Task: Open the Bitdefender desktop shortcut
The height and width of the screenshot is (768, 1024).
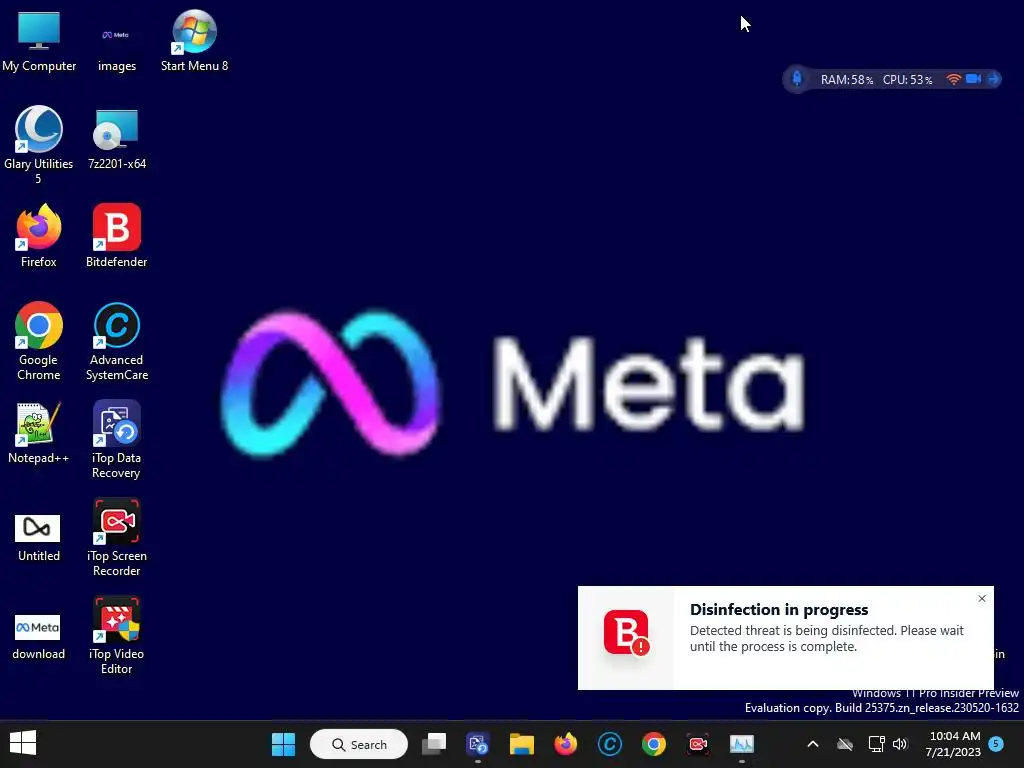Action: pyautogui.click(x=116, y=236)
